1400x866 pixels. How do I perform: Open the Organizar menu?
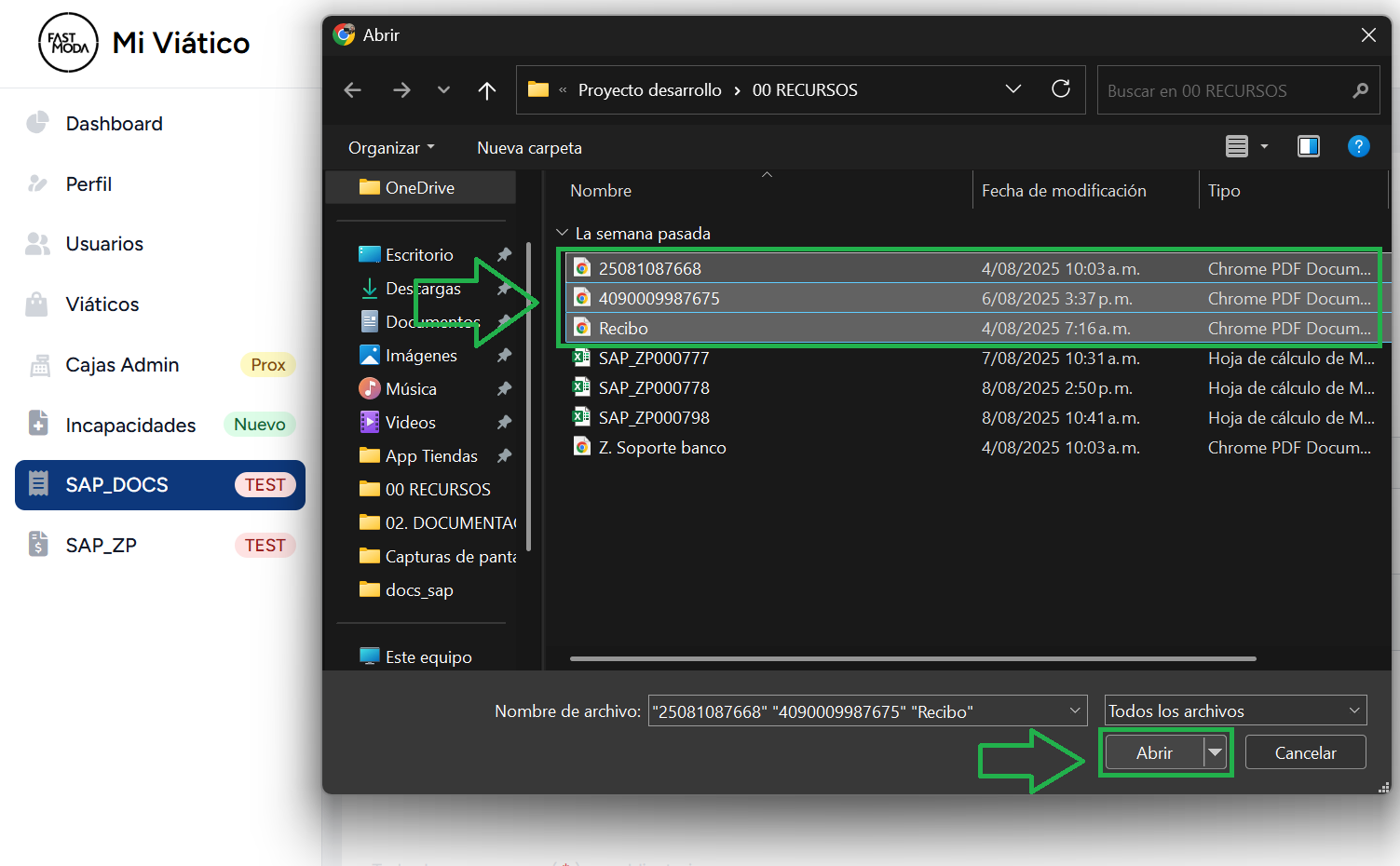[x=391, y=148]
